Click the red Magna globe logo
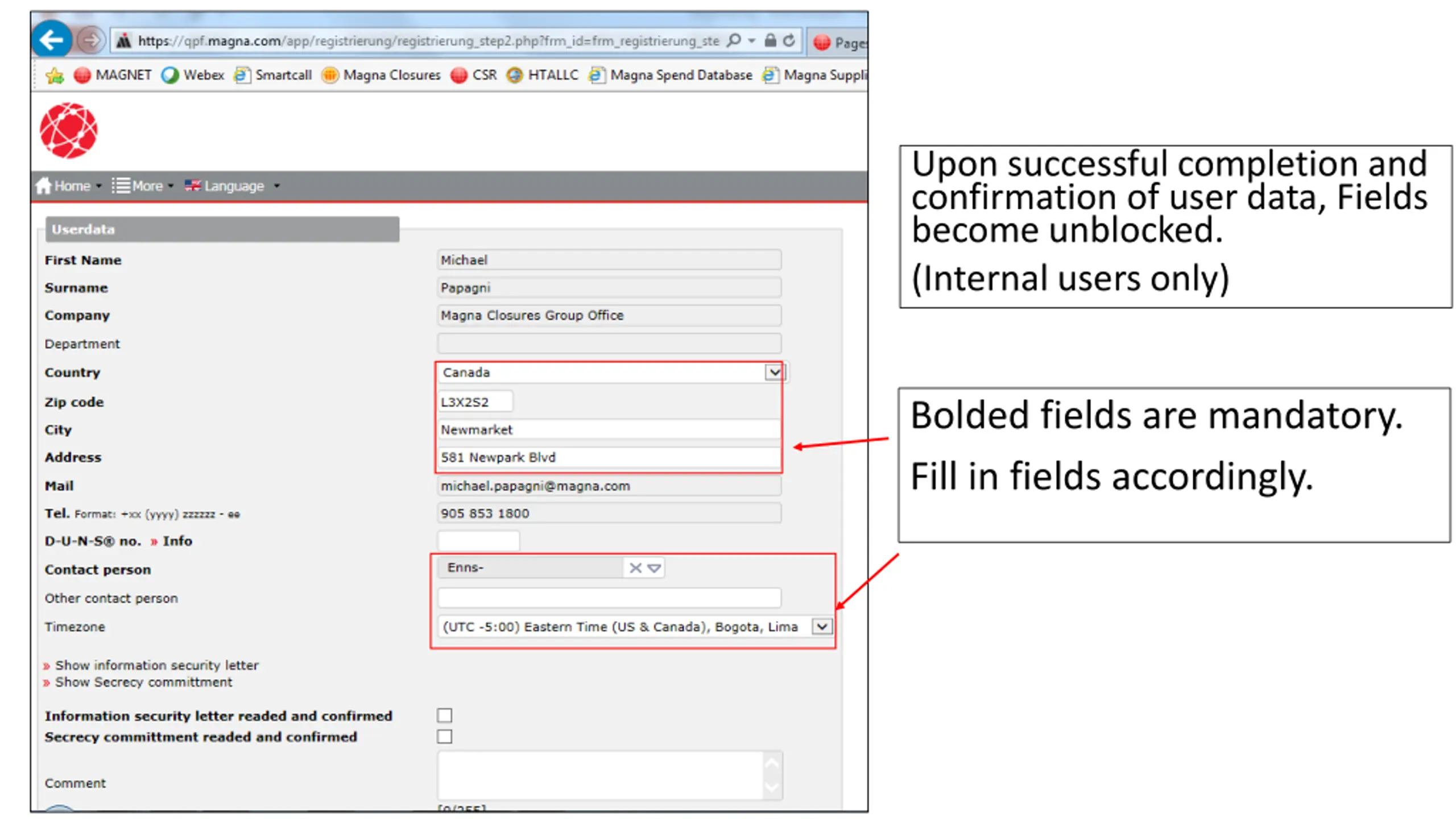Screen dimensions: 1456x819 click(x=69, y=131)
